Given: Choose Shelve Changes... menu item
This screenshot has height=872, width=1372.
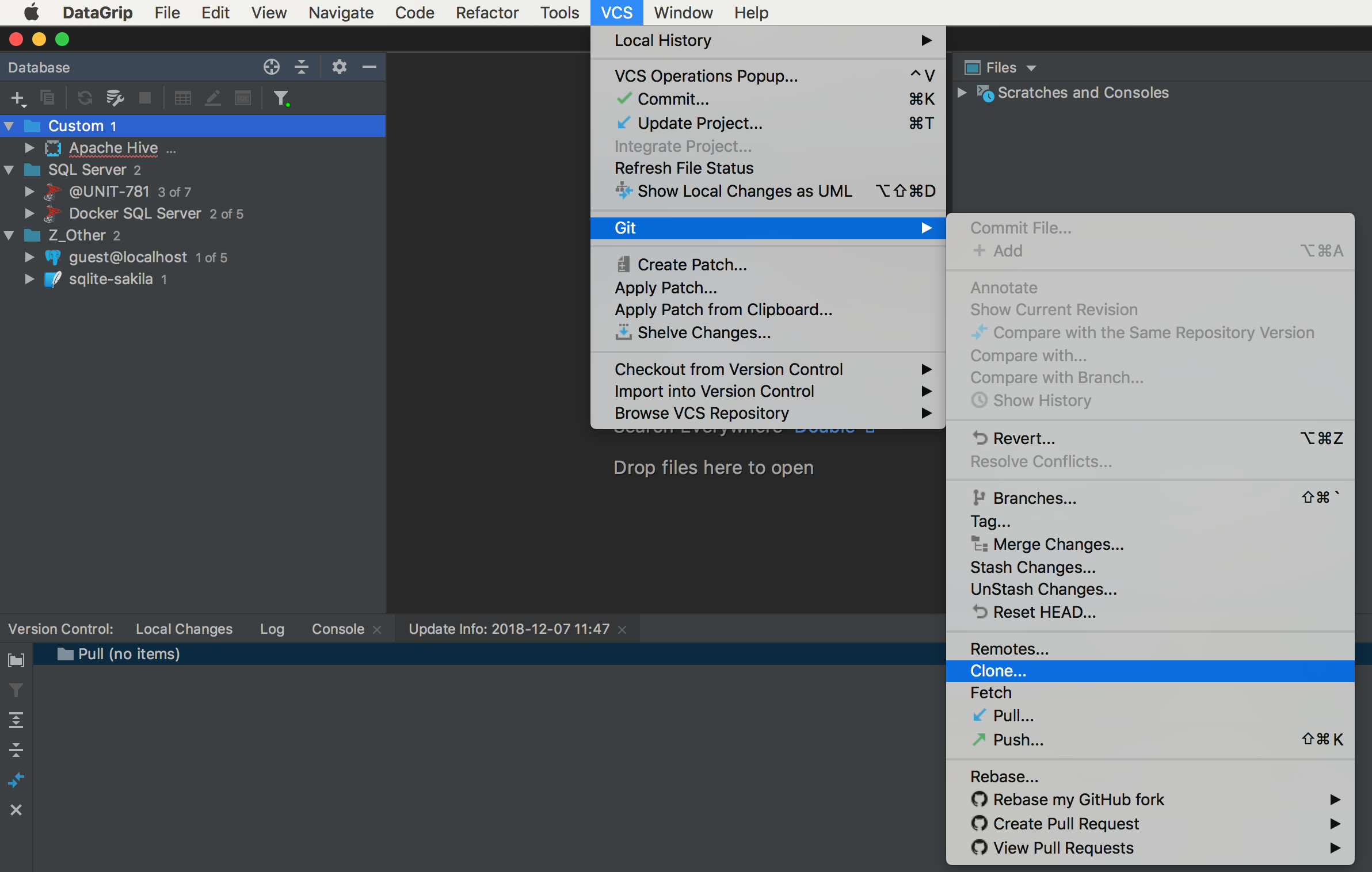Looking at the screenshot, I should tap(768, 332).
